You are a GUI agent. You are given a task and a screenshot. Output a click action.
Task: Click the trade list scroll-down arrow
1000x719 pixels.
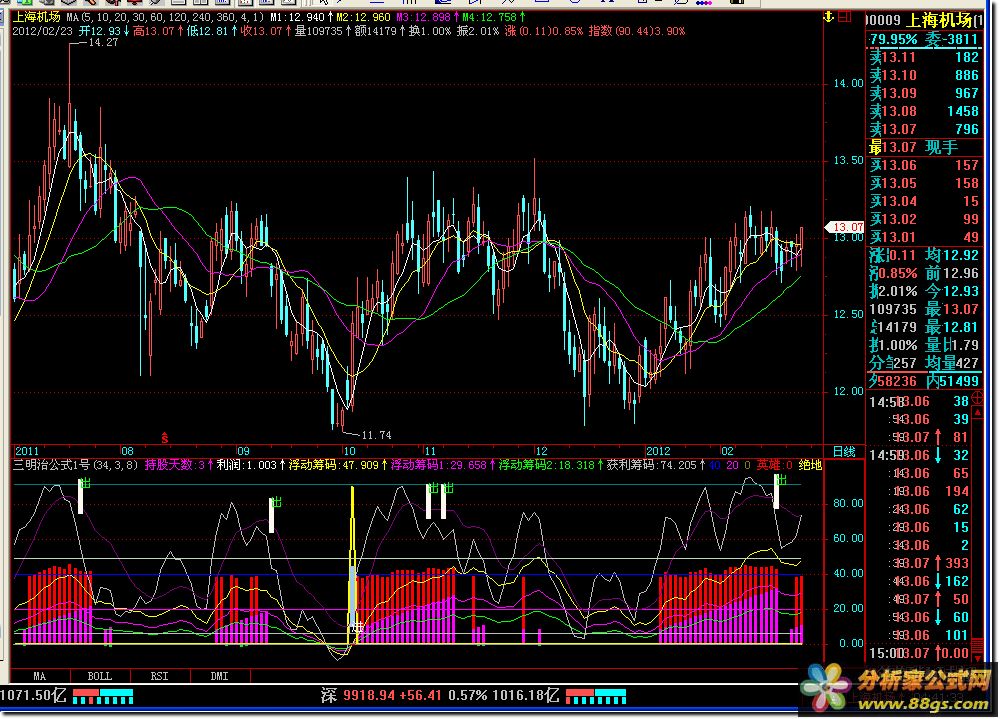click(x=978, y=657)
